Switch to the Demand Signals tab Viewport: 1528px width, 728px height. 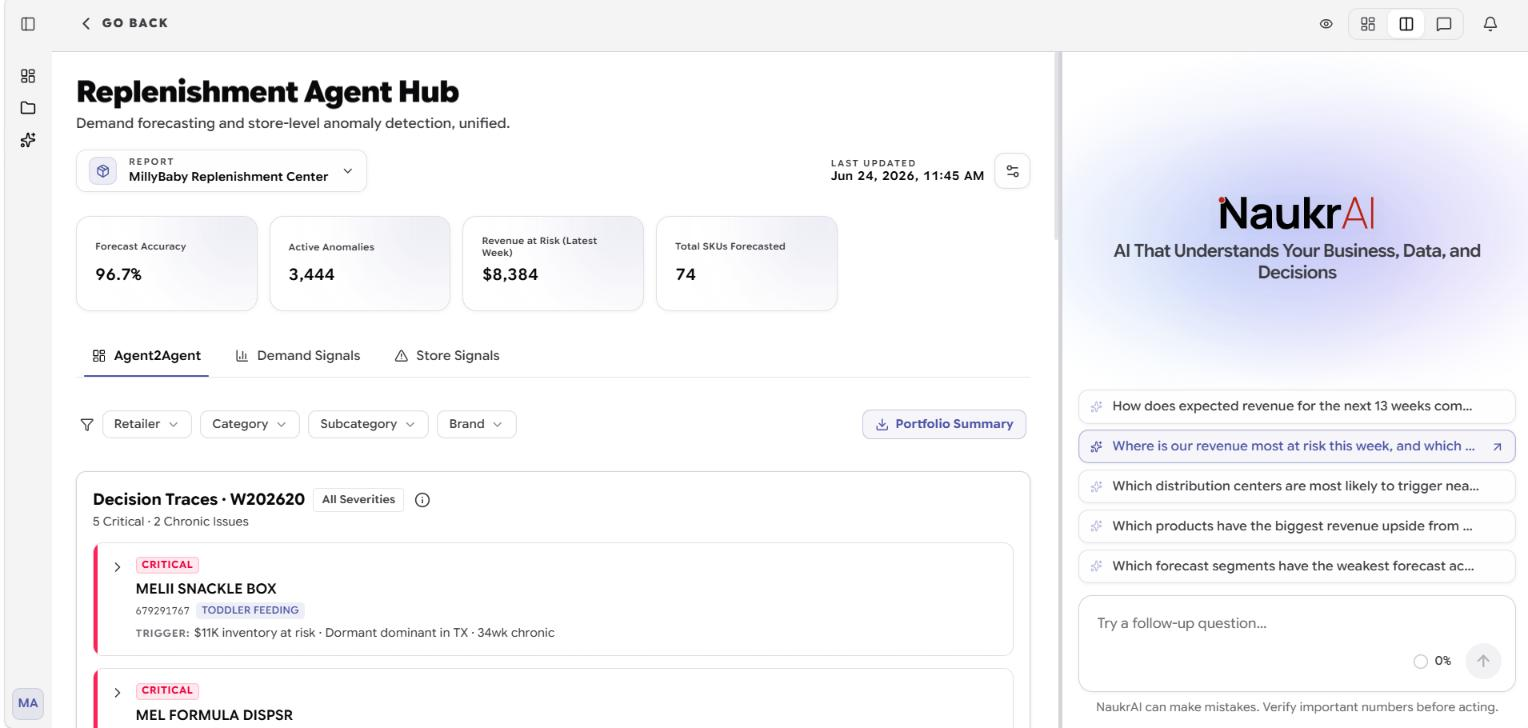pyautogui.click(x=298, y=355)
